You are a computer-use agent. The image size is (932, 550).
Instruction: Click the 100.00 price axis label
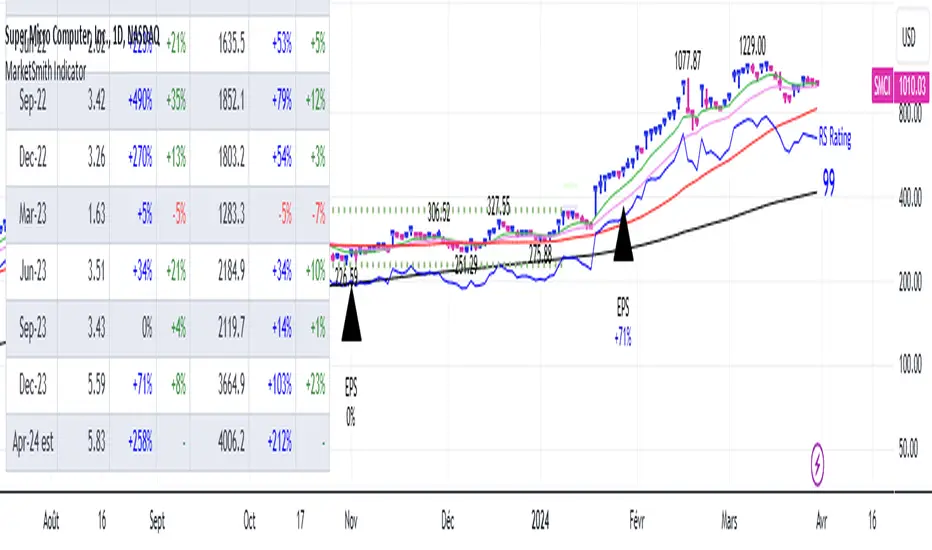pyautogui.click(x=910, y=363)
